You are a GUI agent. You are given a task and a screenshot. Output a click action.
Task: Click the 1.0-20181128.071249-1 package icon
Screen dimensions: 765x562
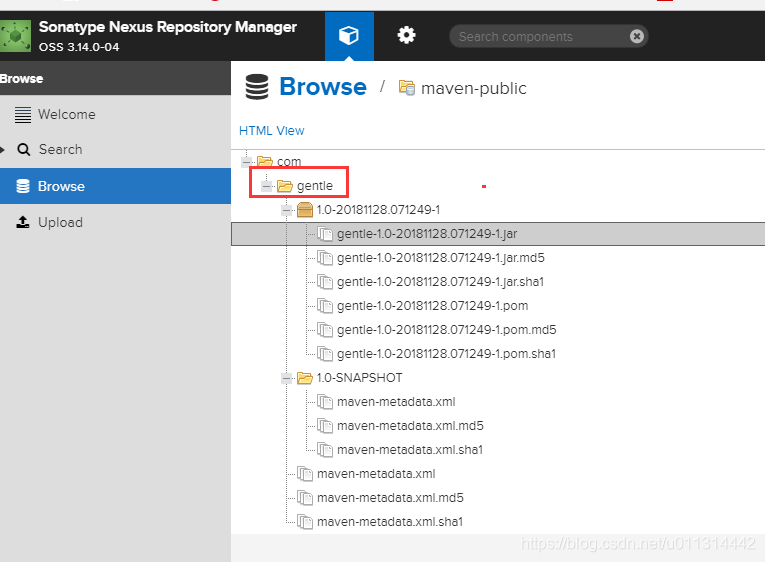coord(305,210)
